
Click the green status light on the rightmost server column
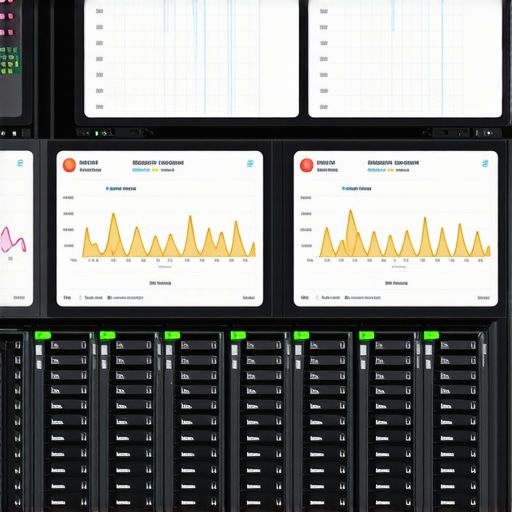pos(431,335)
